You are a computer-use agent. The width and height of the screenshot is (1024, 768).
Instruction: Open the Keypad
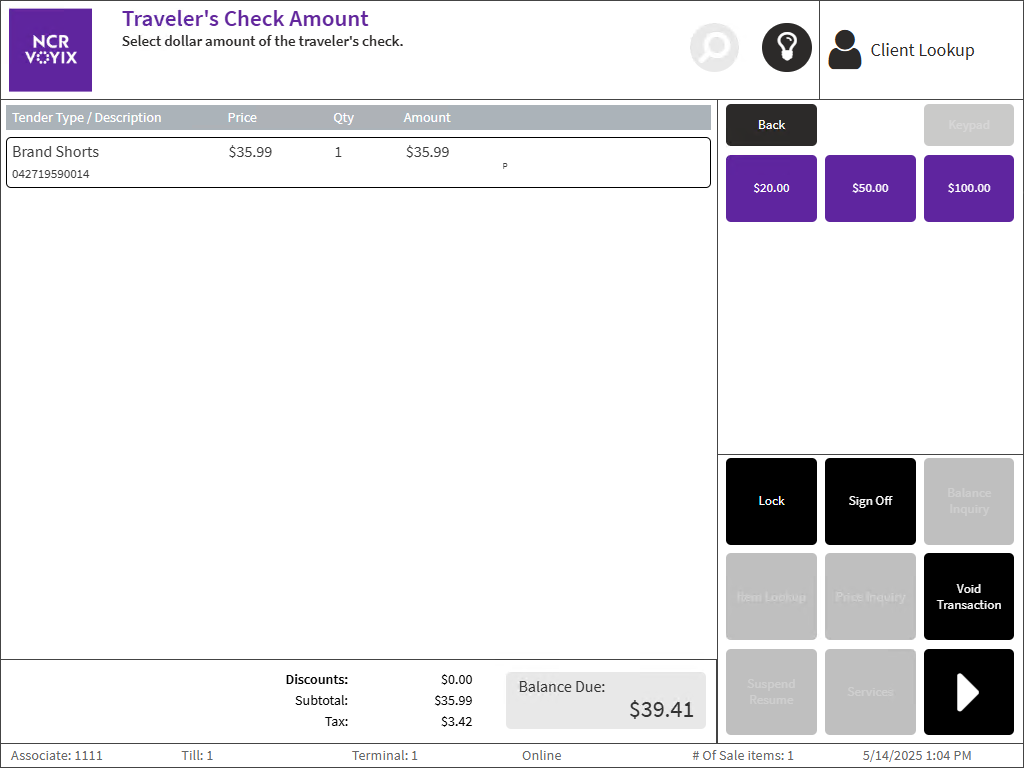(968, 125)
